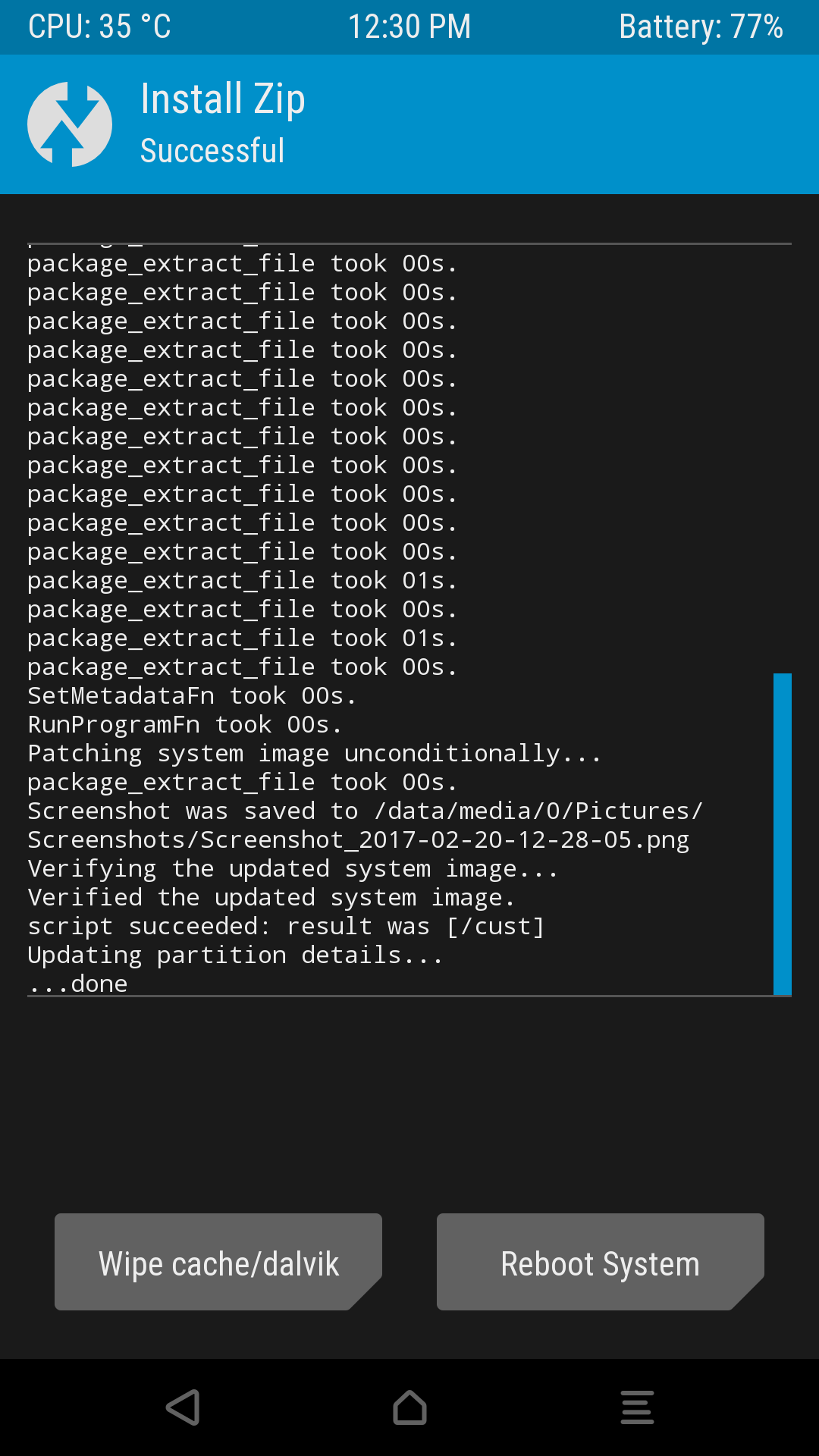This screenshot has height=1456, width=819.
Task: Click the Screenshot saved path log line
Action: [x=366, y=826]
